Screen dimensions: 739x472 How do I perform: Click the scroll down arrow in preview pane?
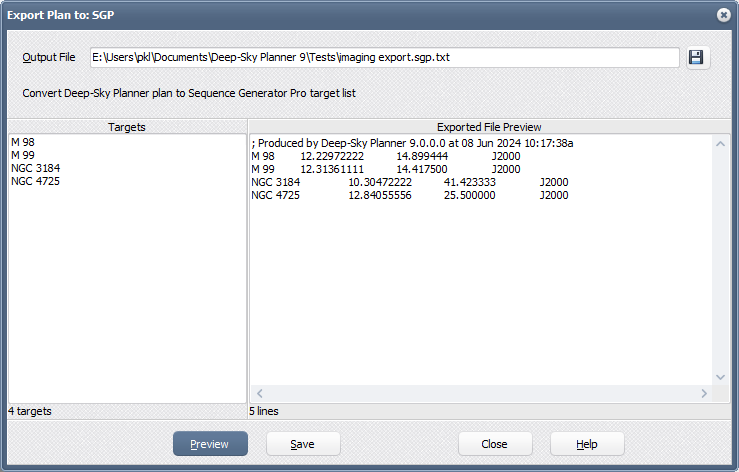pos(721,377)
